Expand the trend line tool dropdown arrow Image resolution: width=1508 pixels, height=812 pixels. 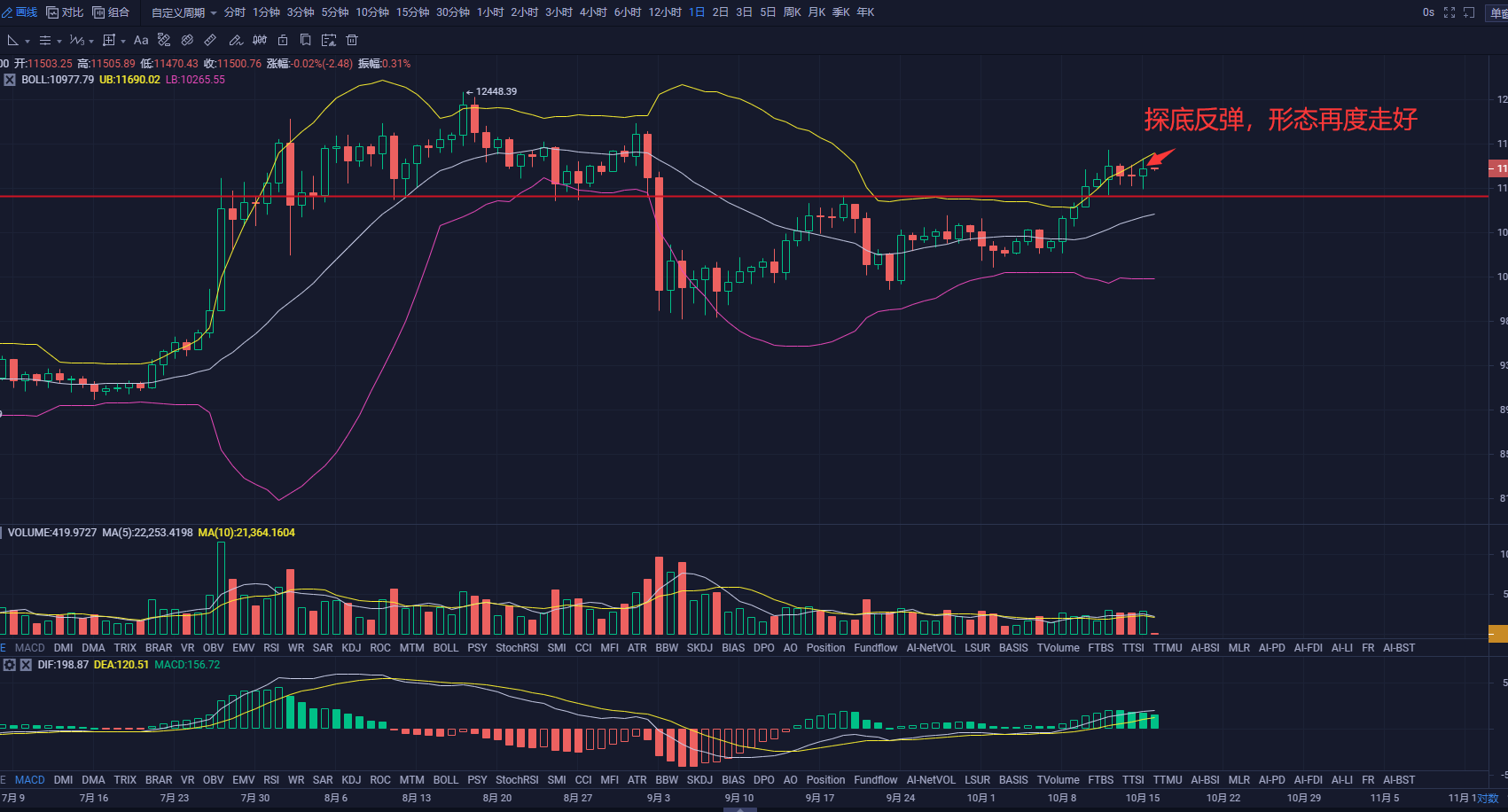(27, 42)
